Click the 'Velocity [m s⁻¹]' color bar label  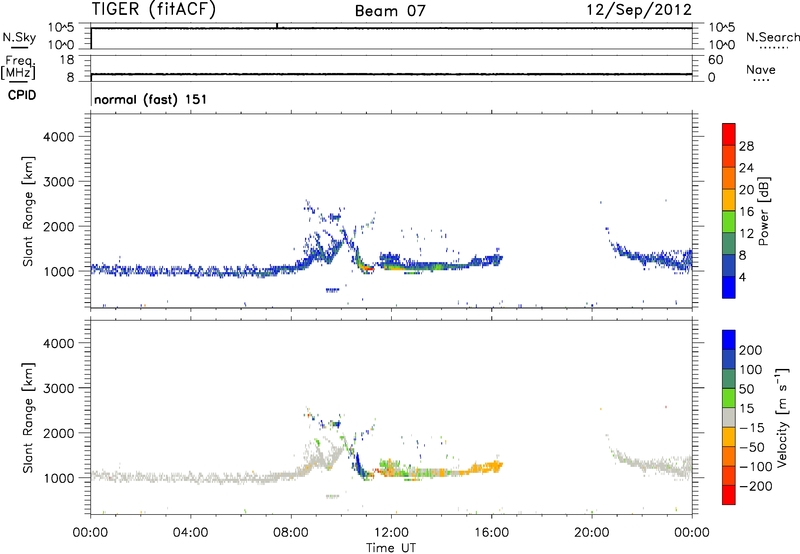783,417
